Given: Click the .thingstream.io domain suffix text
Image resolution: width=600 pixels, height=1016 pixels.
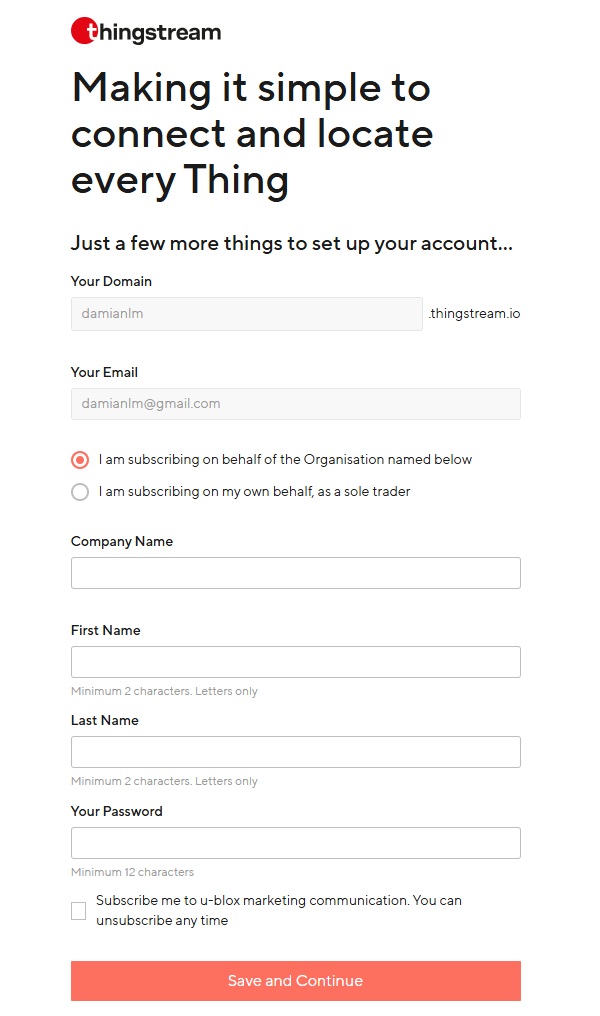Looking at the screenshot, I should 474,314.
